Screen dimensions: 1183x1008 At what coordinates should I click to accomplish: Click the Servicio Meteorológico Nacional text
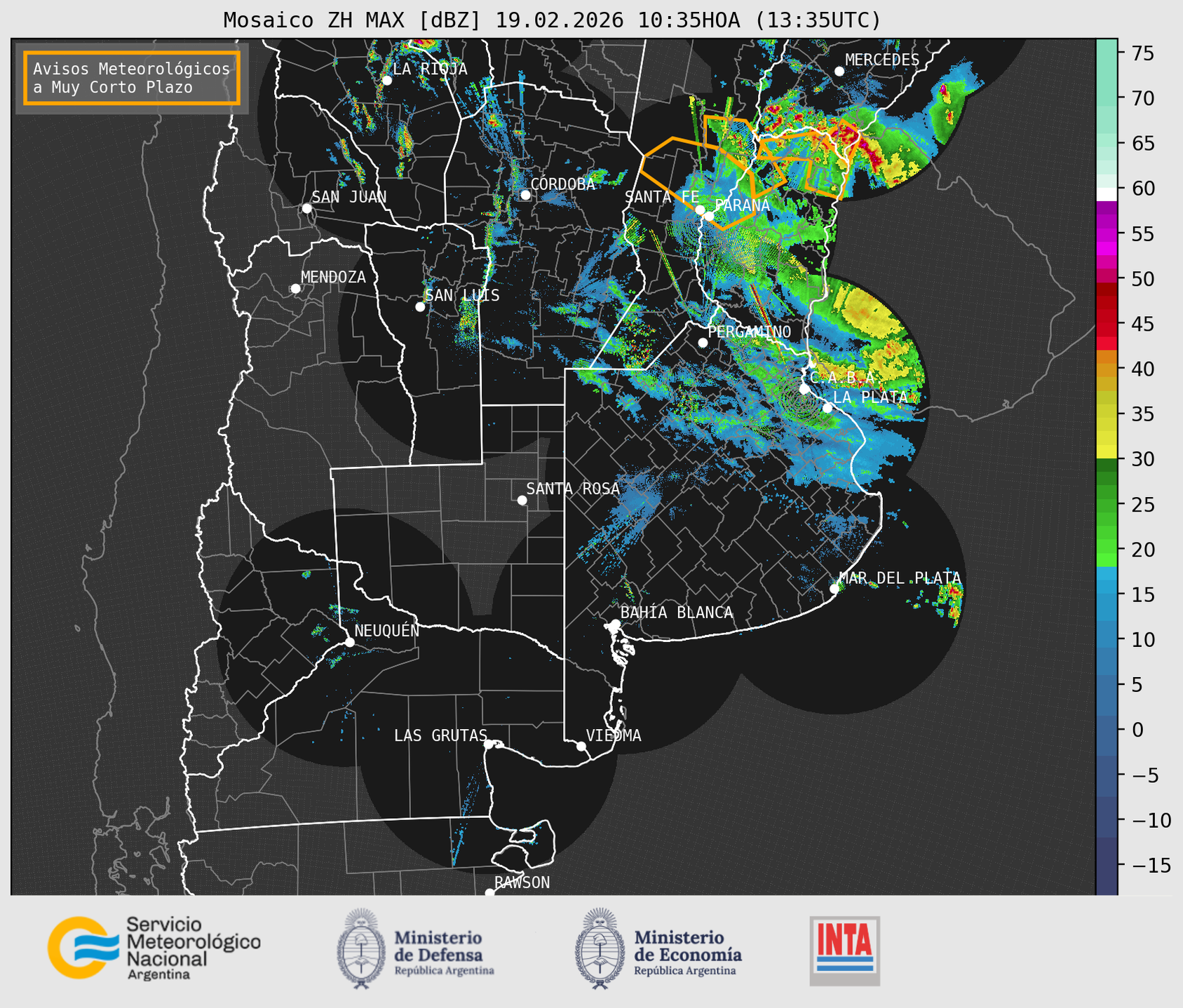click(193, 949)
